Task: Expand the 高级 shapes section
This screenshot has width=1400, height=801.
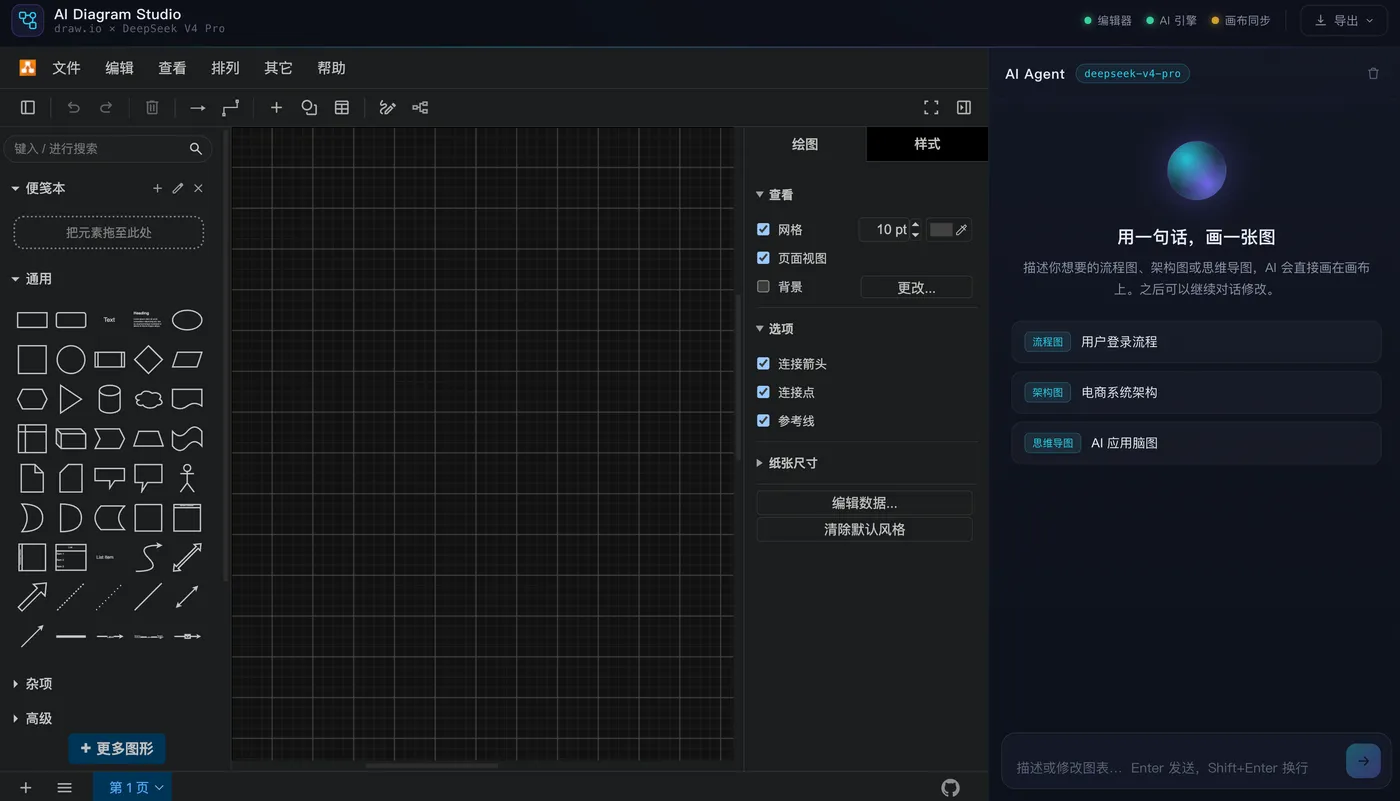Action: pos(31,718)
